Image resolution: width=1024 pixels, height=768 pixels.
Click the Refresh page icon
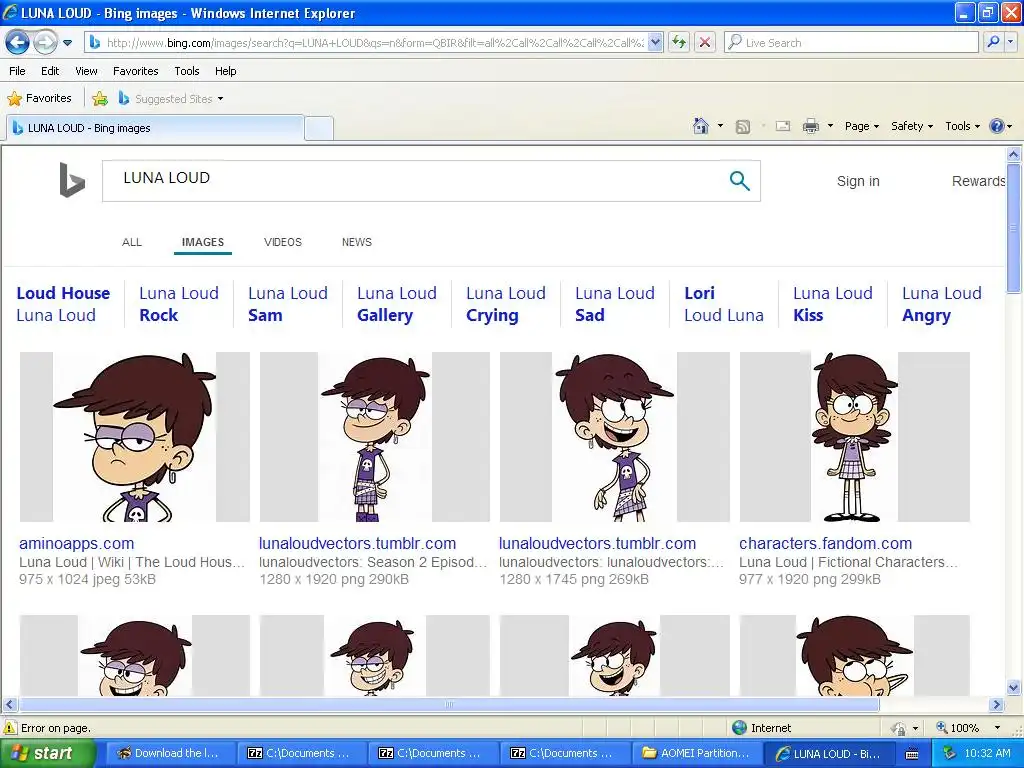pos(679,42)
